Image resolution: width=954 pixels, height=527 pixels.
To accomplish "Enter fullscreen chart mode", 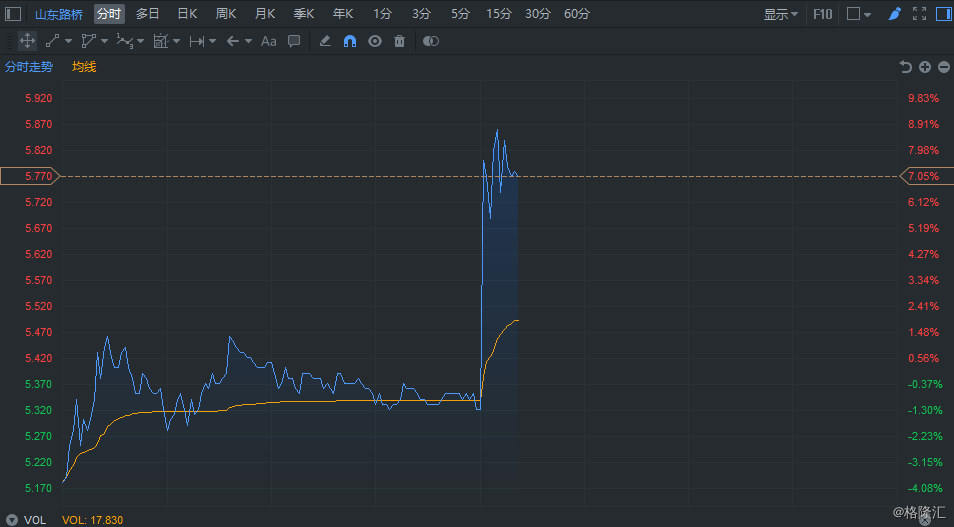I will (919, 13).
